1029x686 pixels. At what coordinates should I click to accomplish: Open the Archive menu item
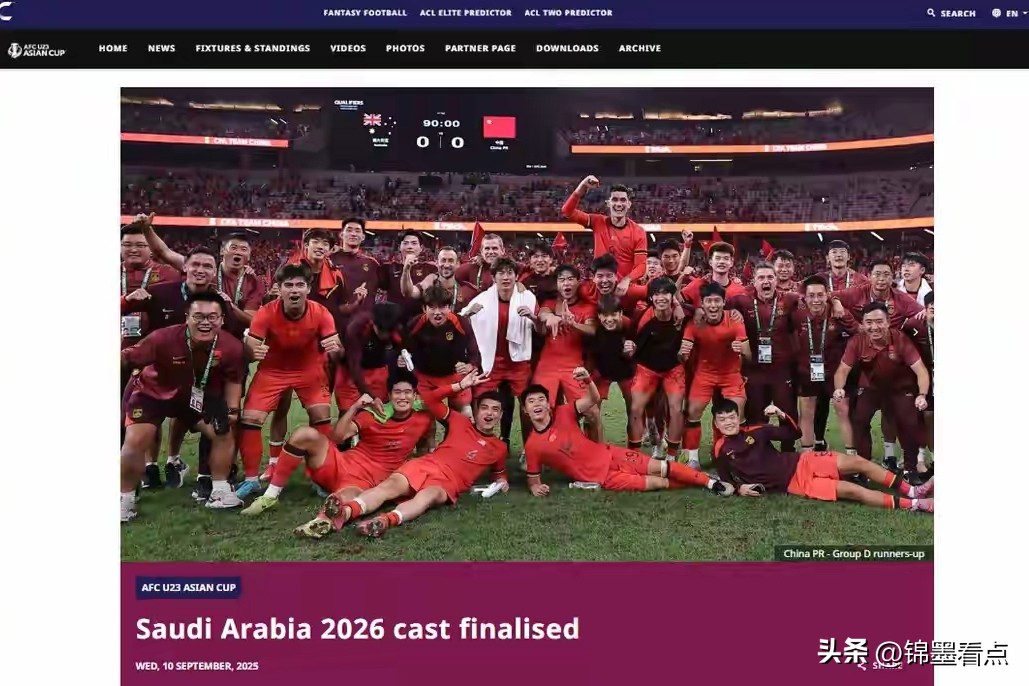pos(640,48)
